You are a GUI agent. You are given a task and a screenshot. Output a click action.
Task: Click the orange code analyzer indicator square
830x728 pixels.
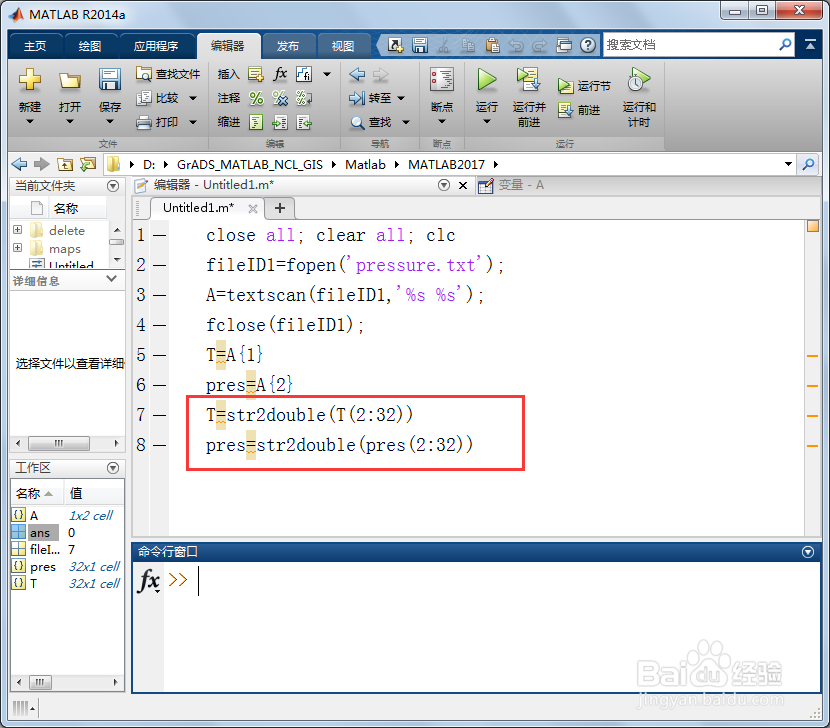pos(813,226)
